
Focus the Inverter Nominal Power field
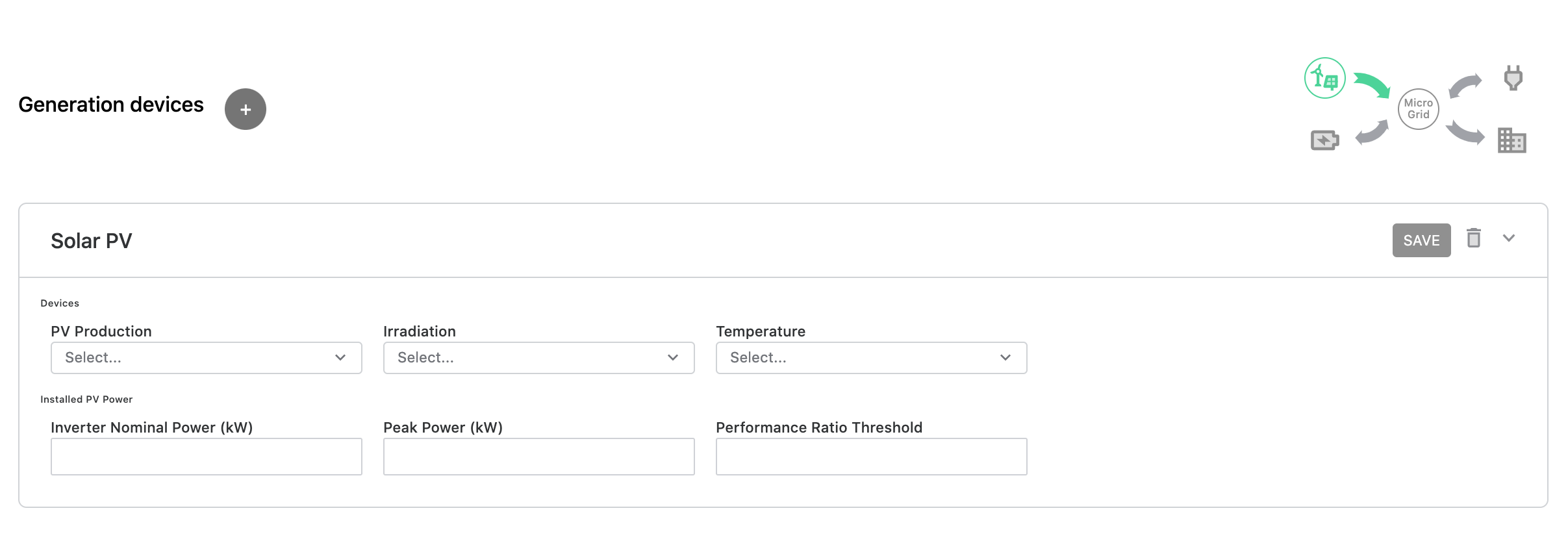tap(207, 457)
